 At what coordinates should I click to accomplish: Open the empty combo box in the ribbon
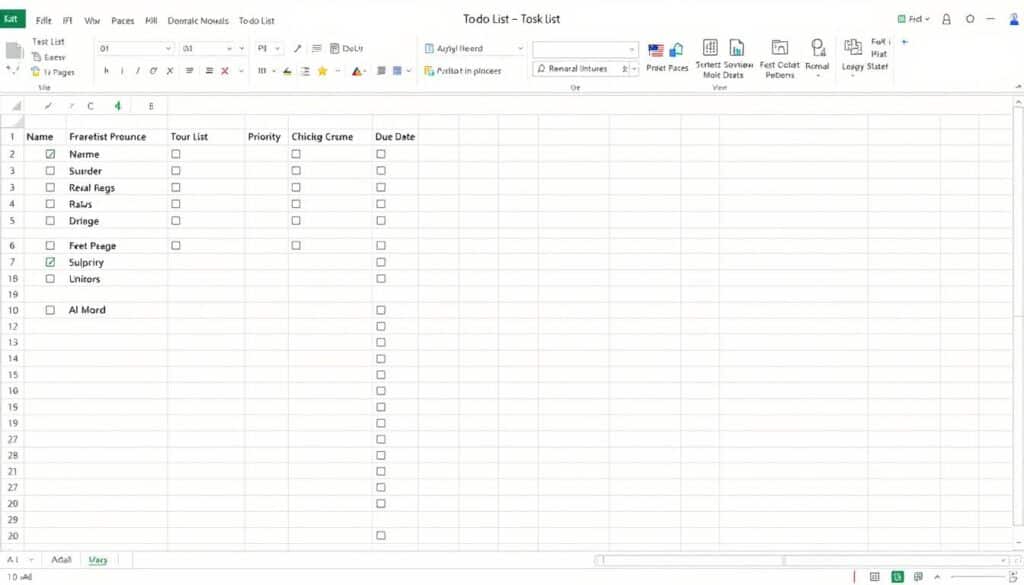tap(585, 49)
